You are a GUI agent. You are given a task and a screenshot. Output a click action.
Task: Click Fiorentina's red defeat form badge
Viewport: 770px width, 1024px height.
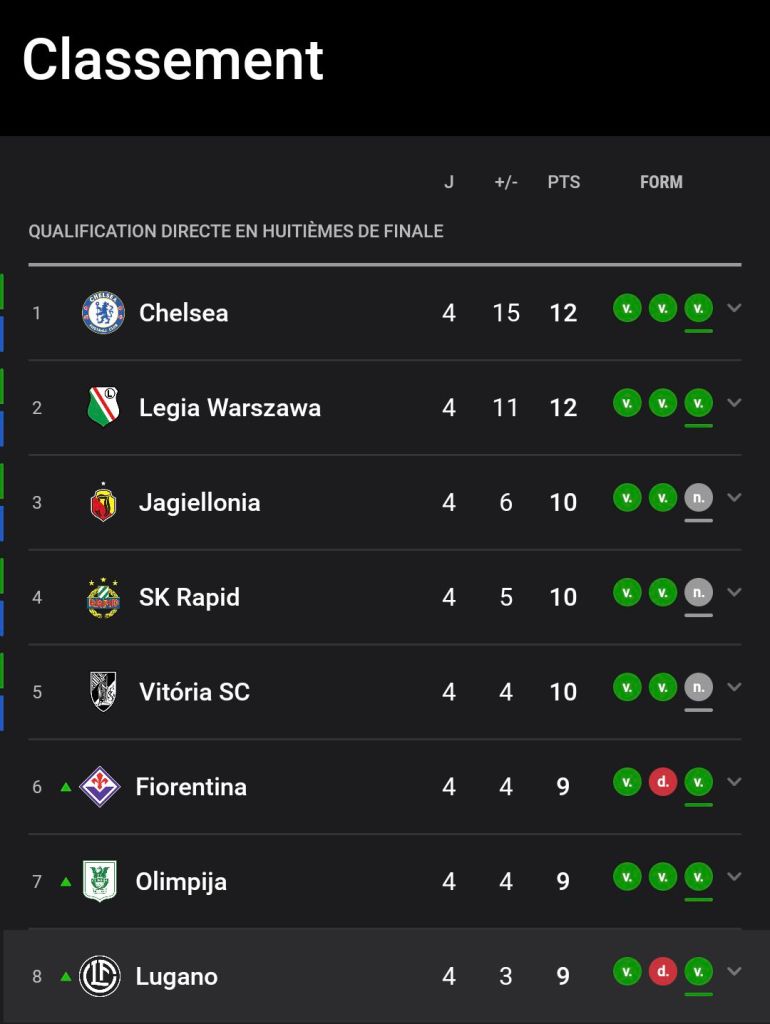tap(662, 782)
